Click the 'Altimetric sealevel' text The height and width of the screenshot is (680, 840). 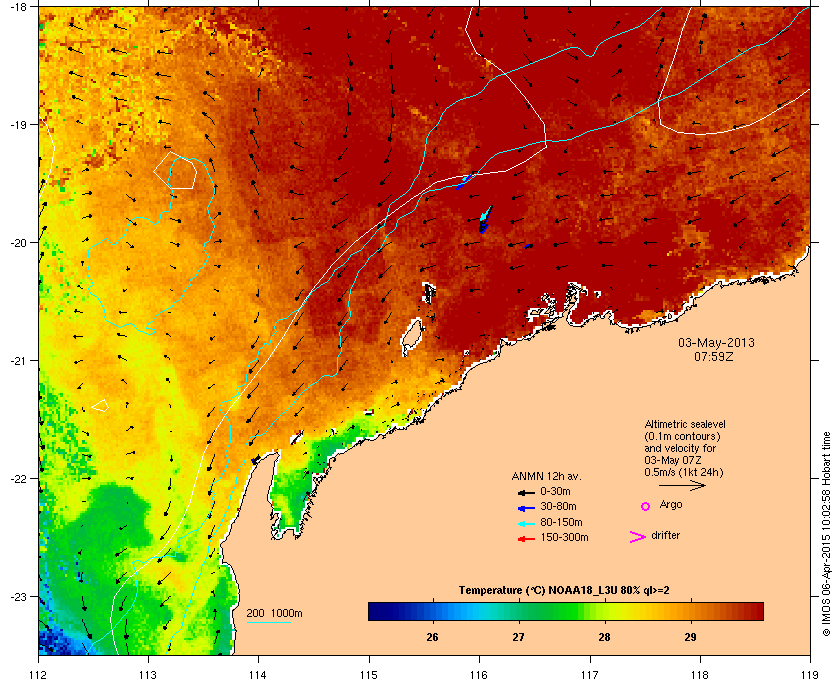(x=685, y=424)
